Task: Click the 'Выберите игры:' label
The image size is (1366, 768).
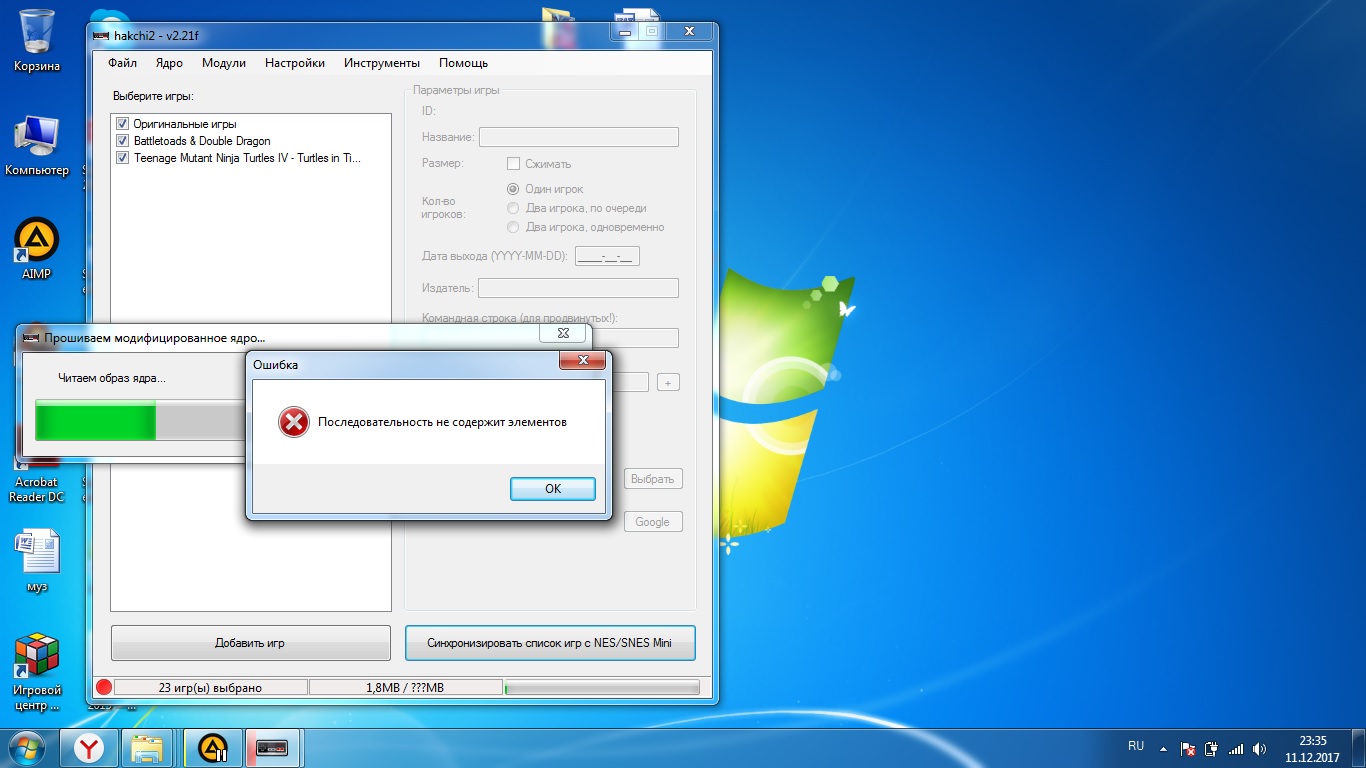Action: tap(152, 97)
